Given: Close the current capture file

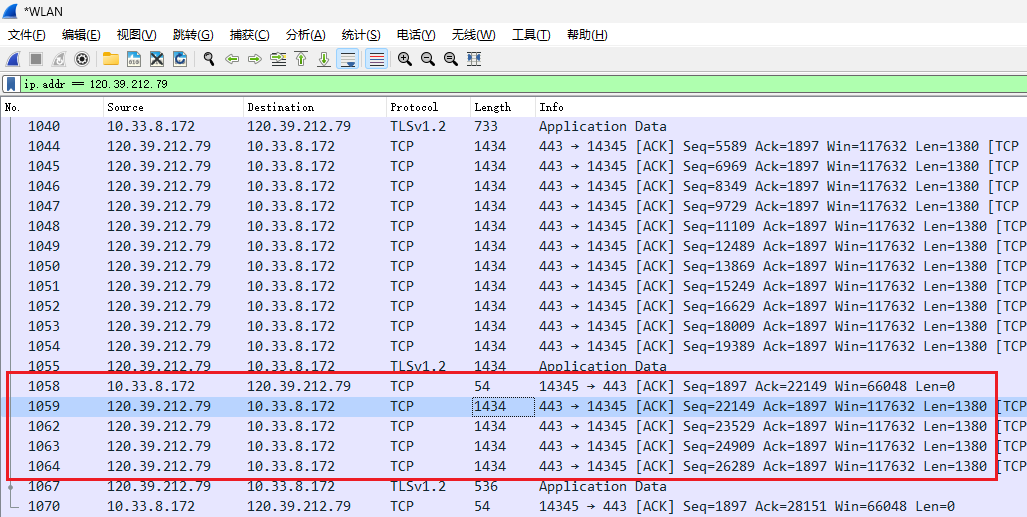Looking at the screenshot, I should pyautogui.click(x=157, y=59).
